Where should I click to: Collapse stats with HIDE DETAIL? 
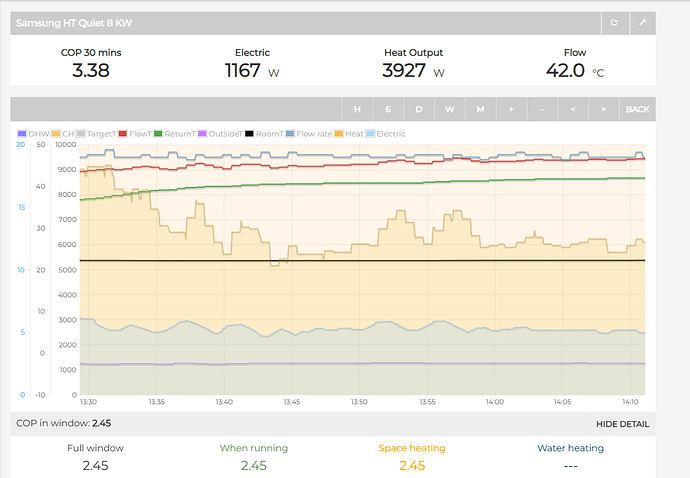coord(623,424)
